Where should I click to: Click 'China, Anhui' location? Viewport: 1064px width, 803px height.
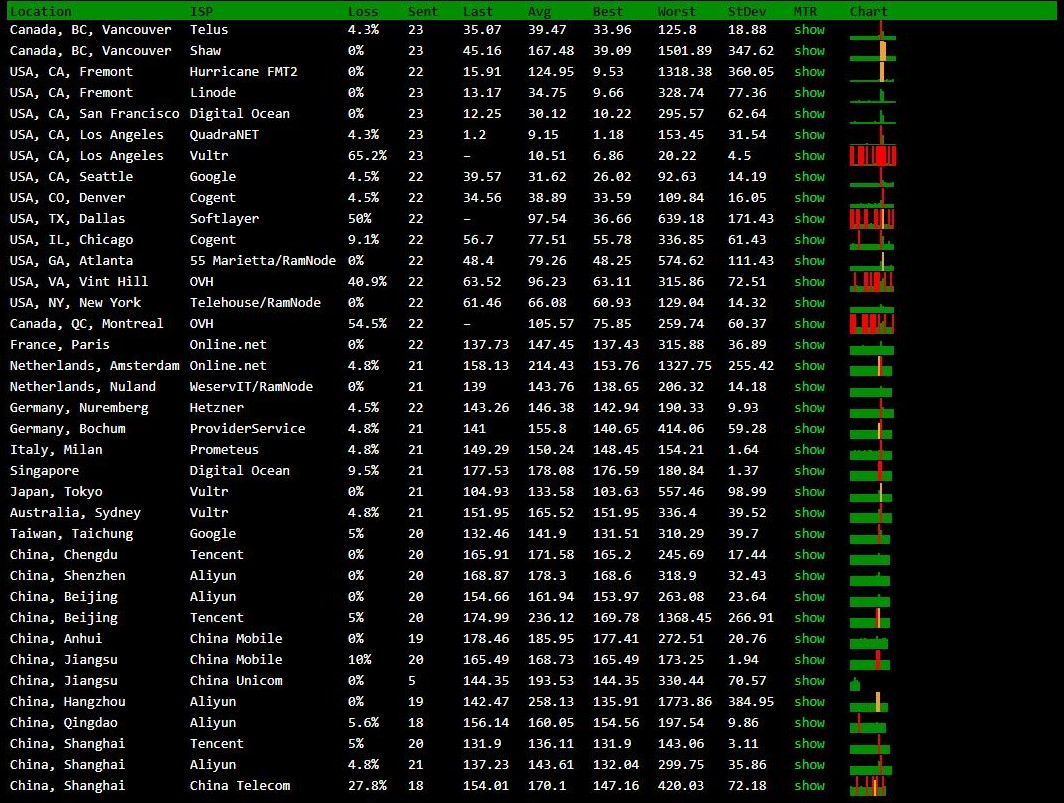[56, 639]
